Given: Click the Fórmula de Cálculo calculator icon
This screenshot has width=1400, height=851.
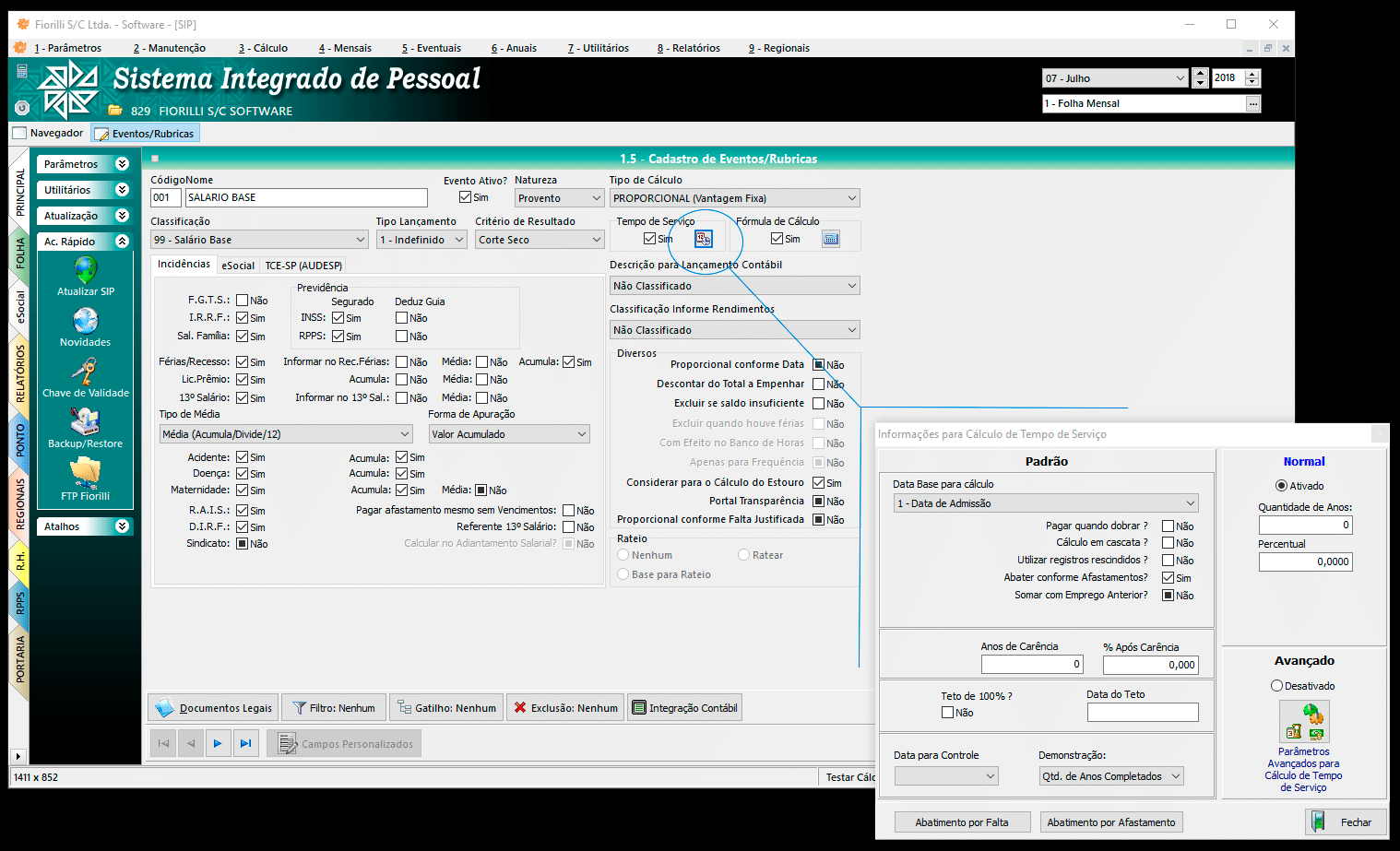Looking at the screenshot, I should click(x=831, y=239).
